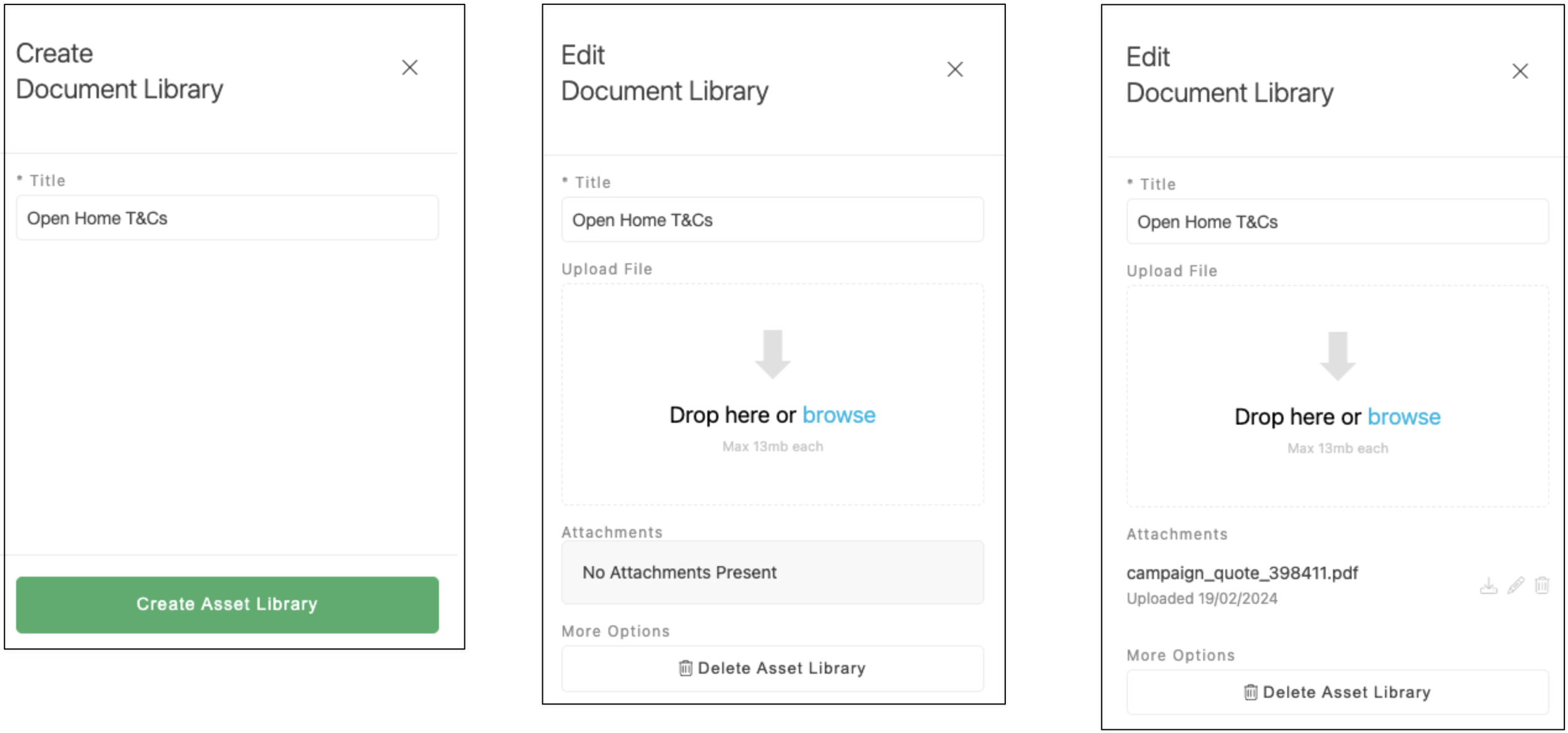1568x733 pixels.
Task: Click Max 13mb each text above No Attachments
Action: [773, 446]
